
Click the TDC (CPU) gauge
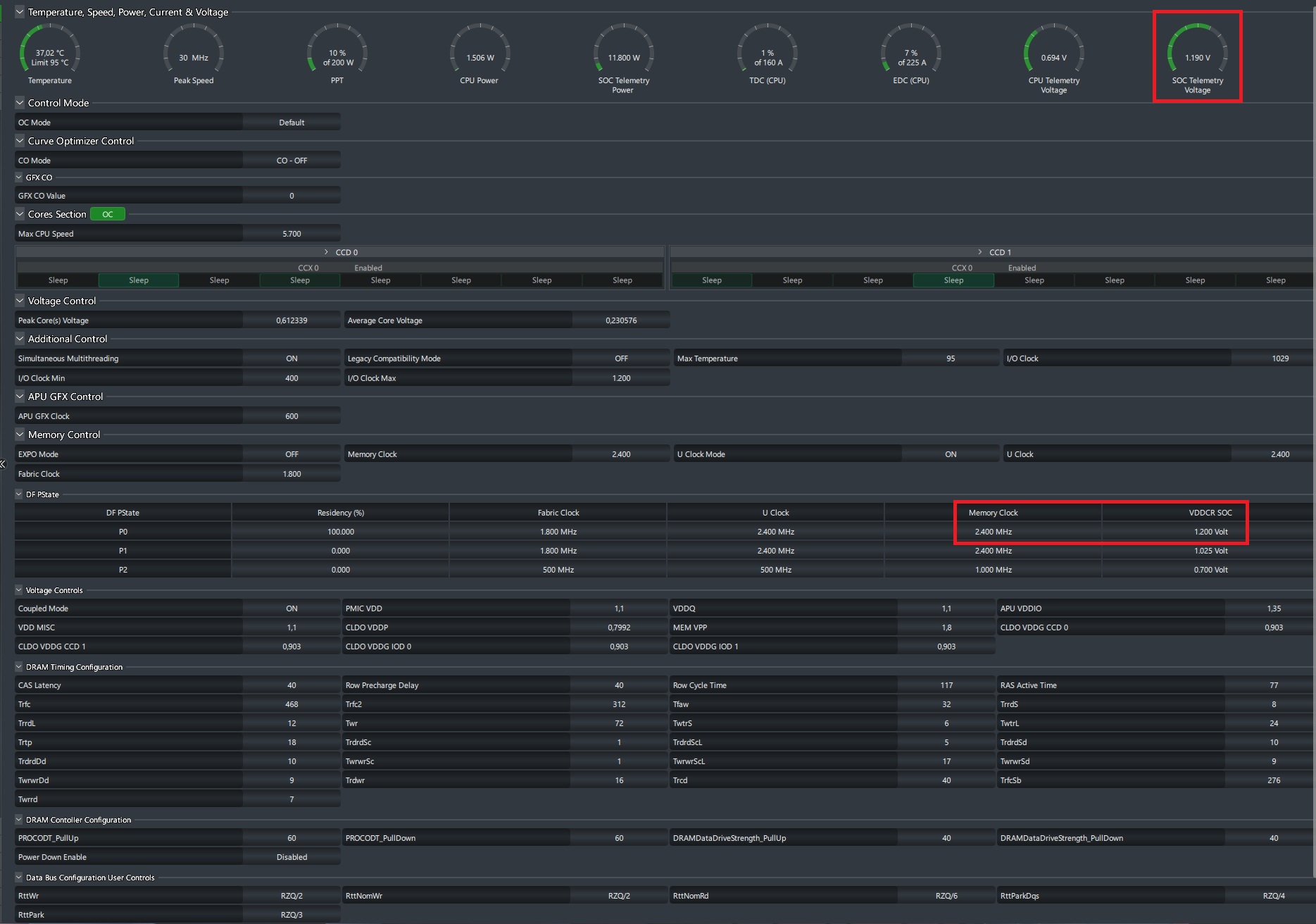coord(767,54)
